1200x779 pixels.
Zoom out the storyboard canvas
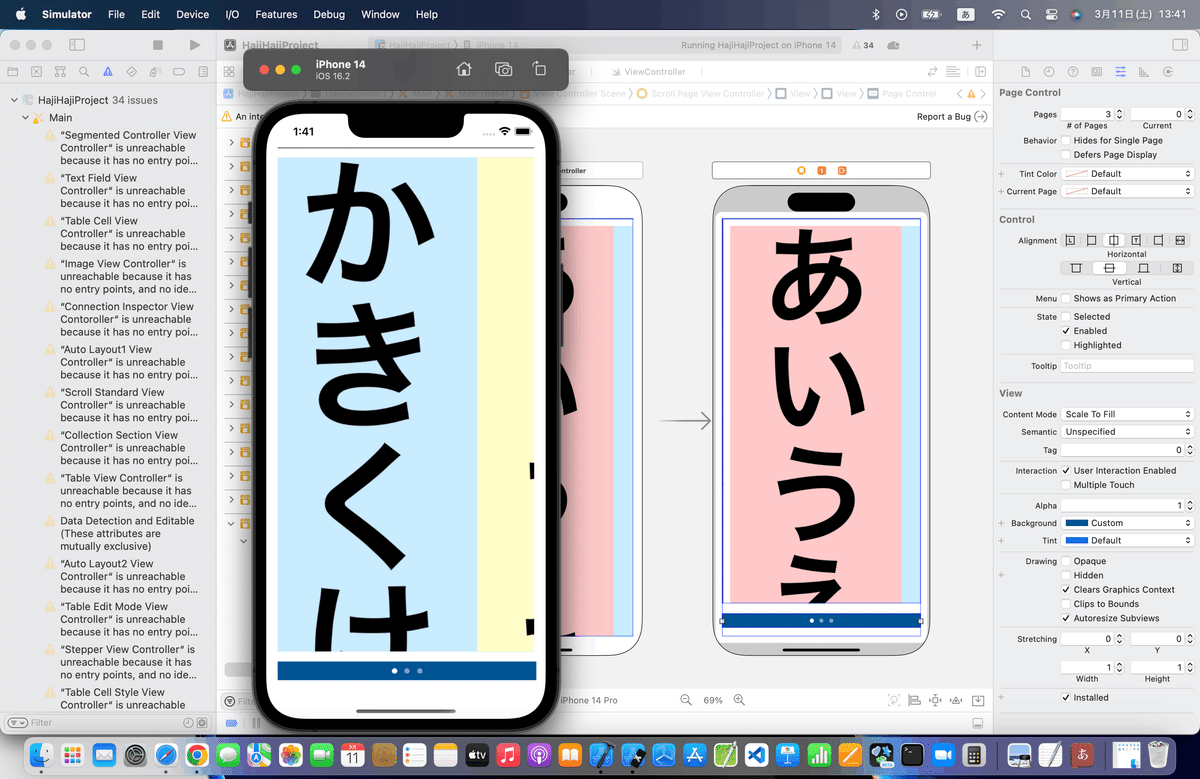[686, 701]
